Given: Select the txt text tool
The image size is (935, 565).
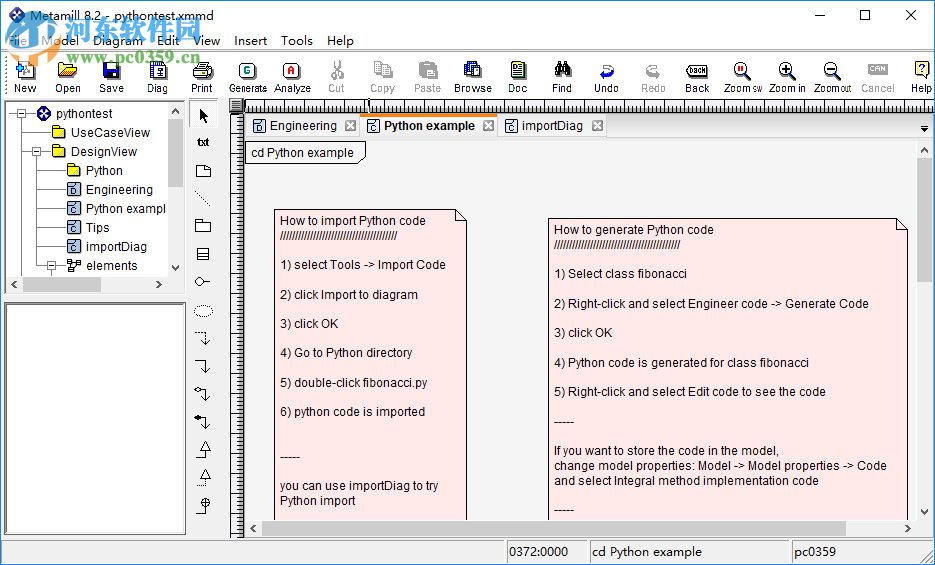Looking at the screenshot, I should pyautogui.click(x=203, y=142).
